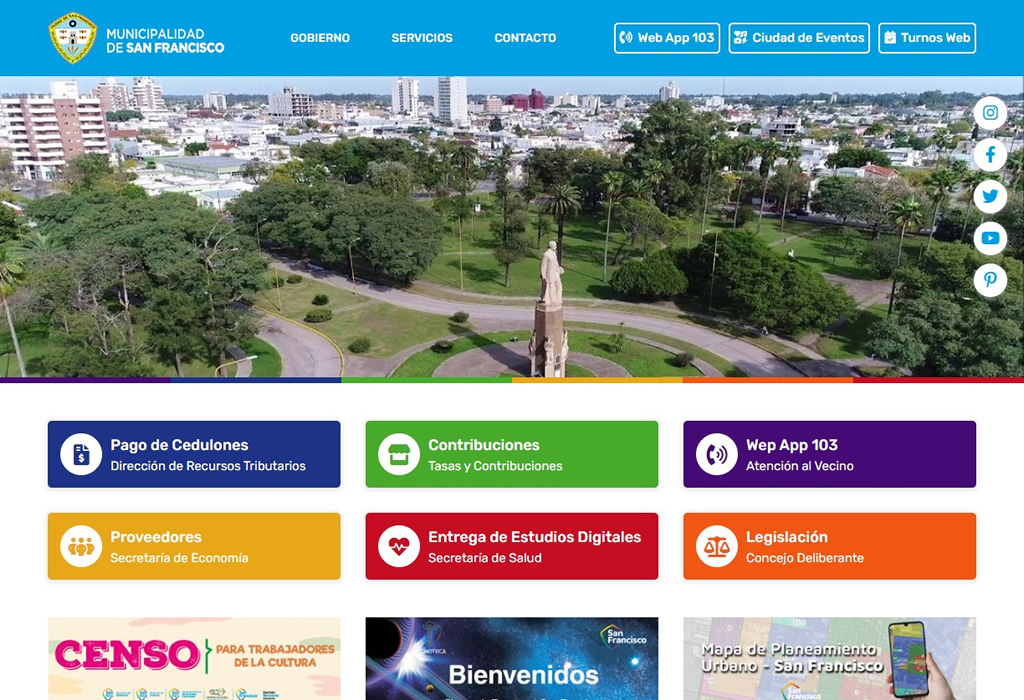Viewport: 1024px width, 700px height.
Task: Click the scales icon in Legislación card
Action: pos(716,546)
